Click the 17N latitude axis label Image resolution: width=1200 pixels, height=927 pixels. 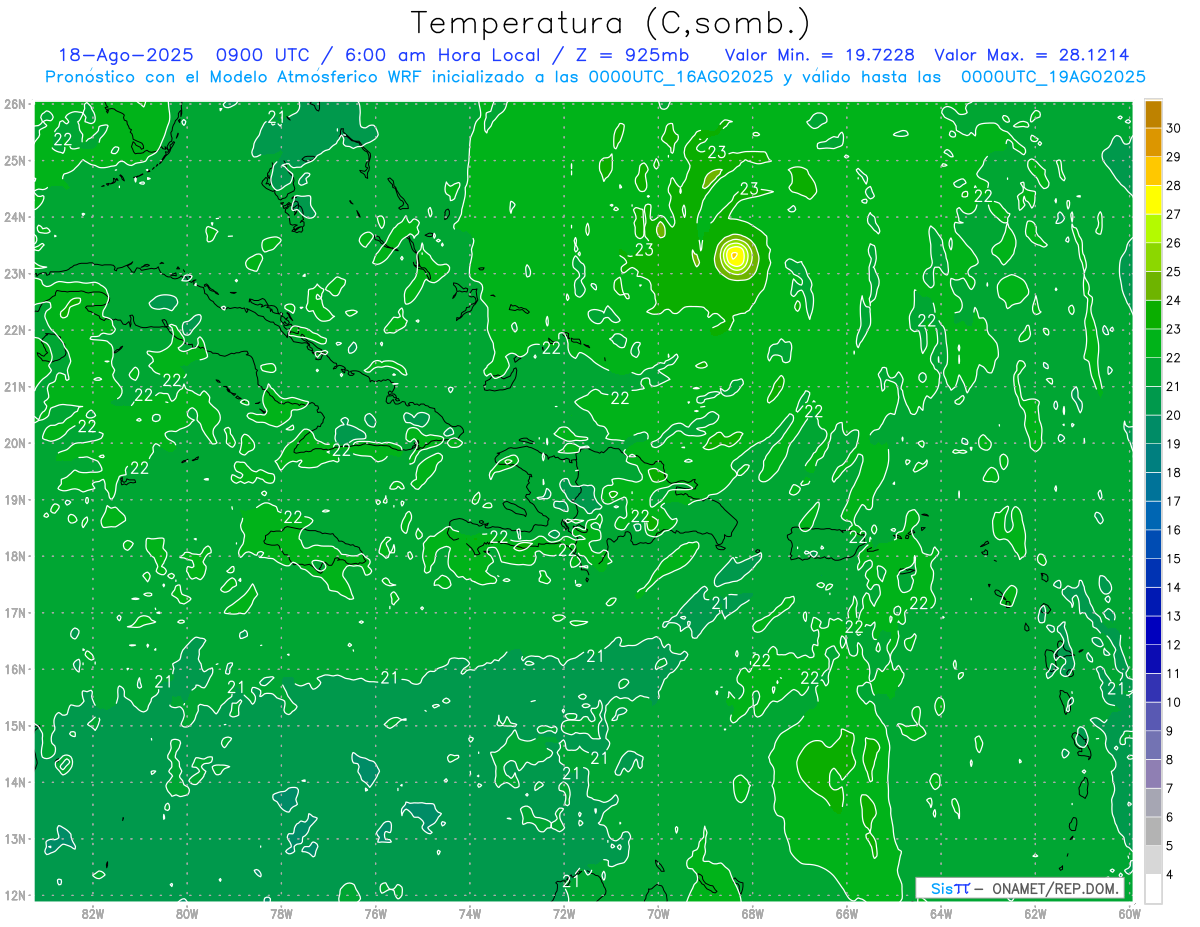coord(15,612)
